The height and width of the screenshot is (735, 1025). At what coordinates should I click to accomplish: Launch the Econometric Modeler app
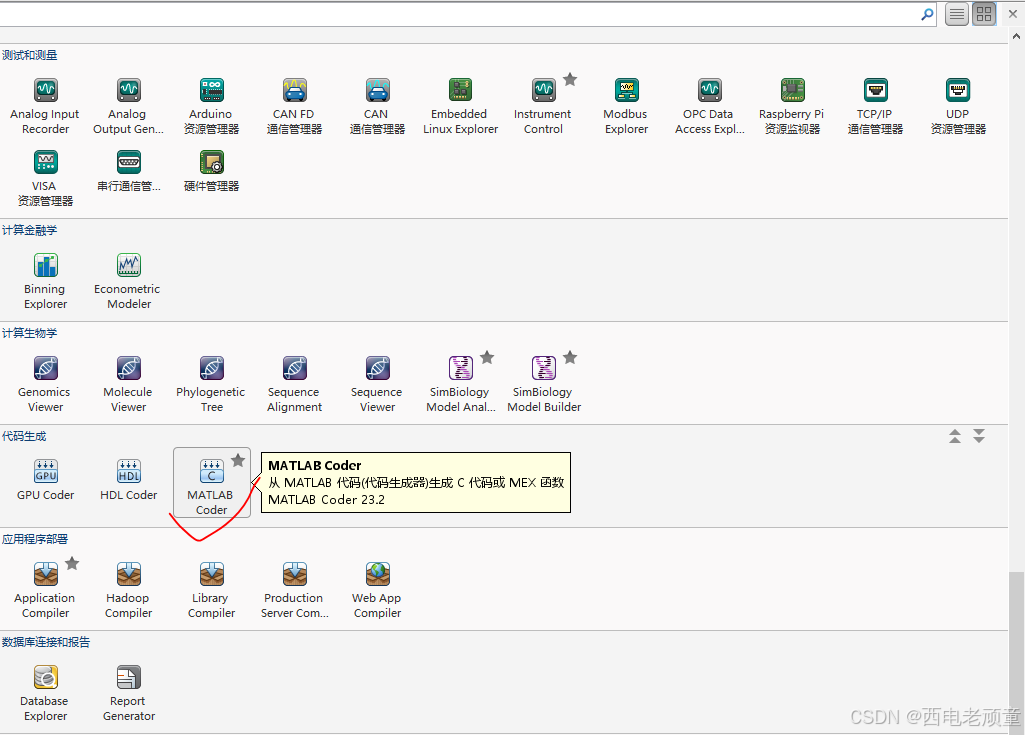(128, 281)
